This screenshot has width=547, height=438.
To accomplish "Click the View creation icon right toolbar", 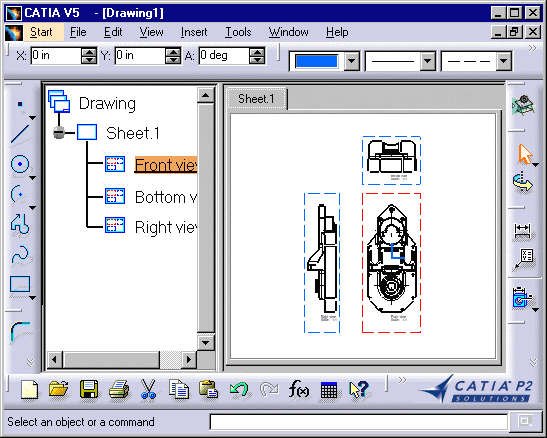I will pos(521,297).
